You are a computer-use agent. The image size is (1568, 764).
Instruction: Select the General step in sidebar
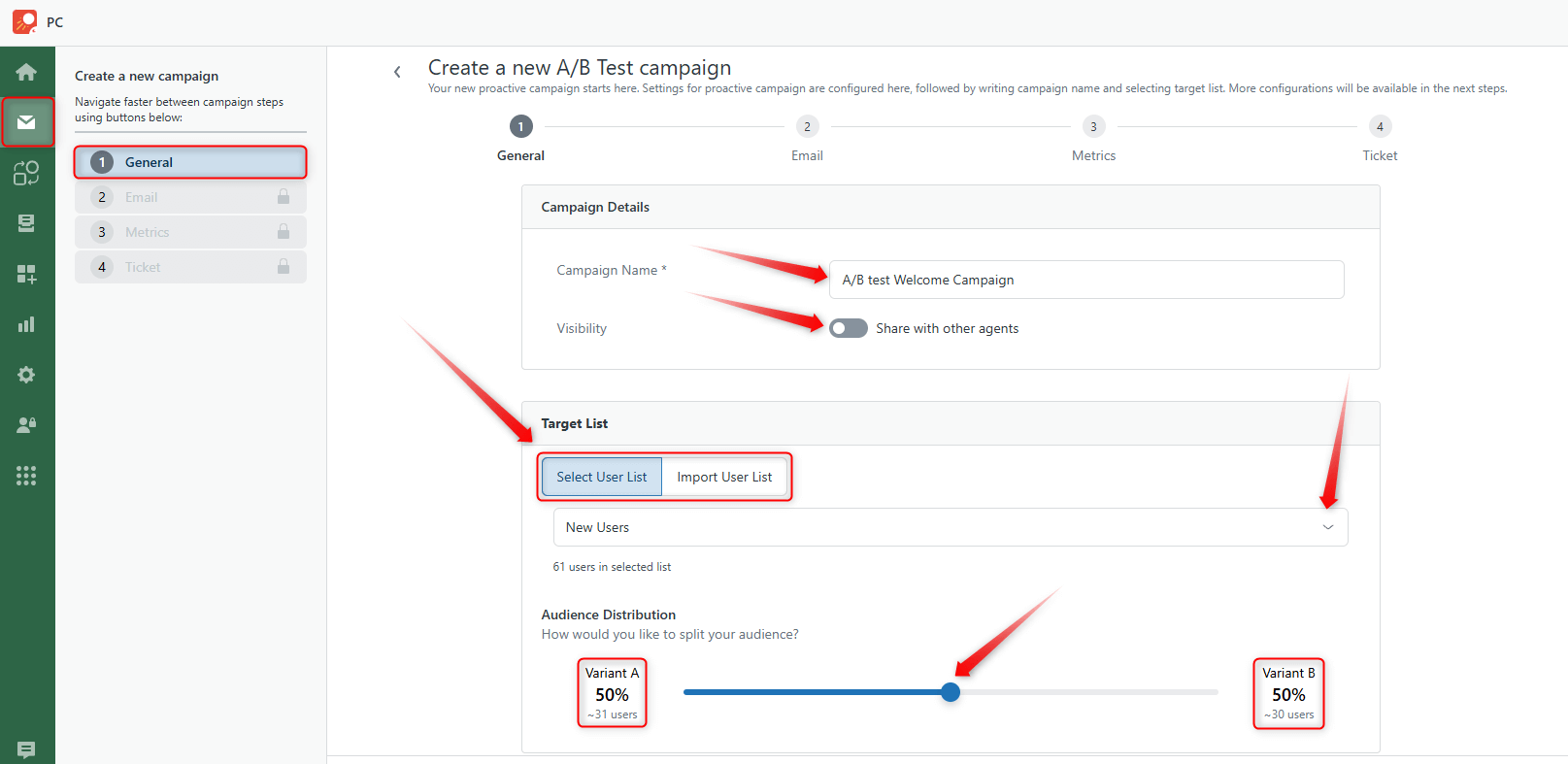(190, 162)
